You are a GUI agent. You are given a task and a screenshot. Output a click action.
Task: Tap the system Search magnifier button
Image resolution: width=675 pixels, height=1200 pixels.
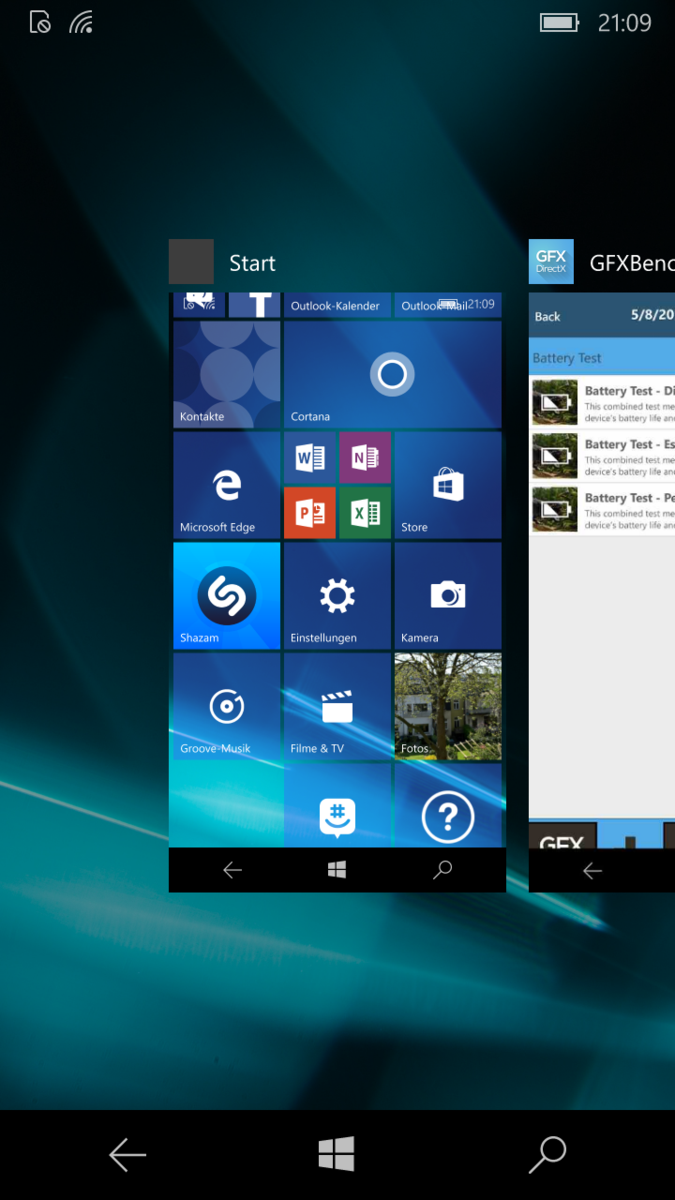pos(547,1155)
